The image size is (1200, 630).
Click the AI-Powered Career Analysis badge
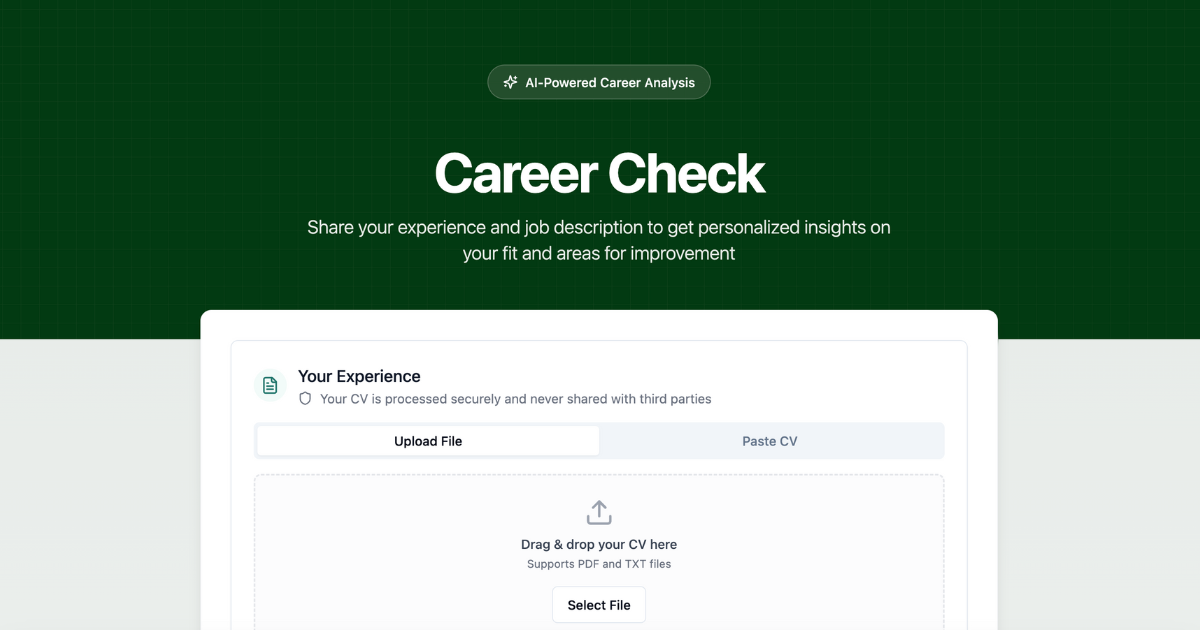coord(598,82)
